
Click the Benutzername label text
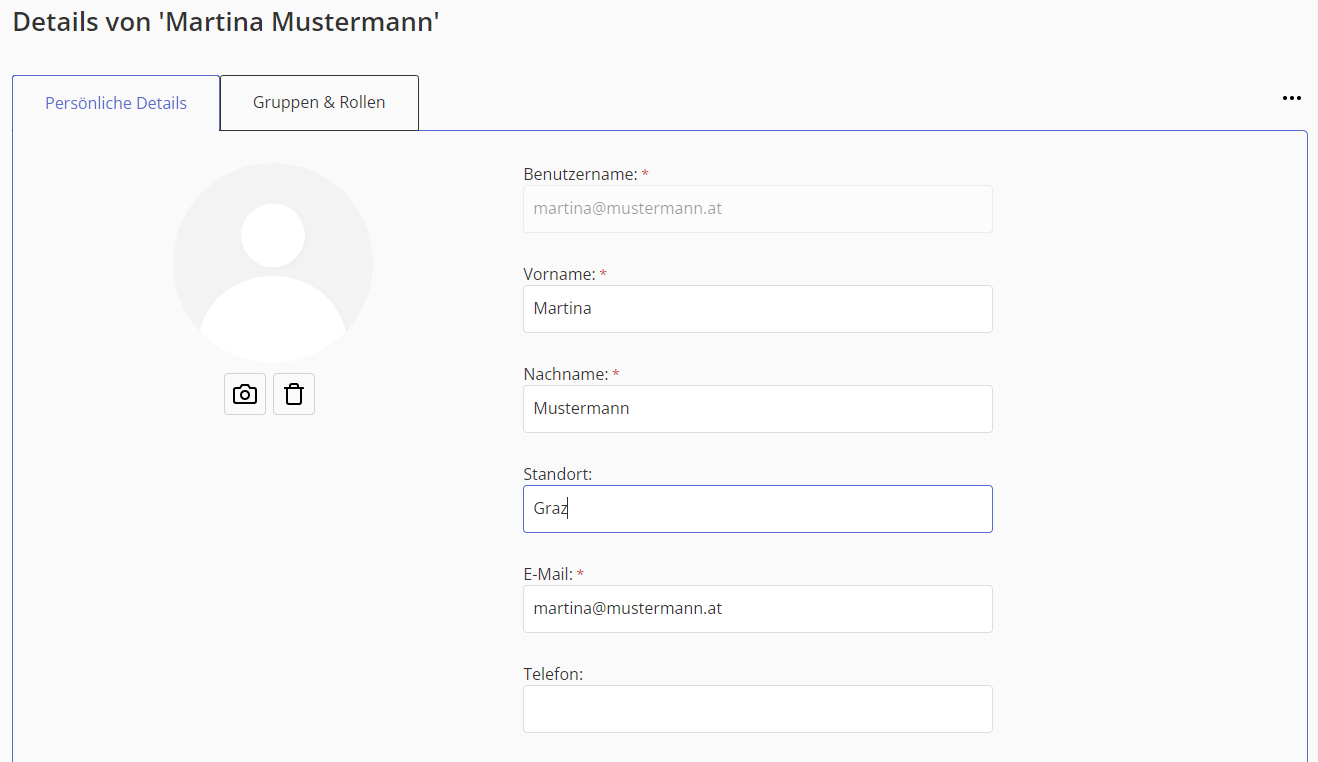pyautogui.click(x=580, y=174)
